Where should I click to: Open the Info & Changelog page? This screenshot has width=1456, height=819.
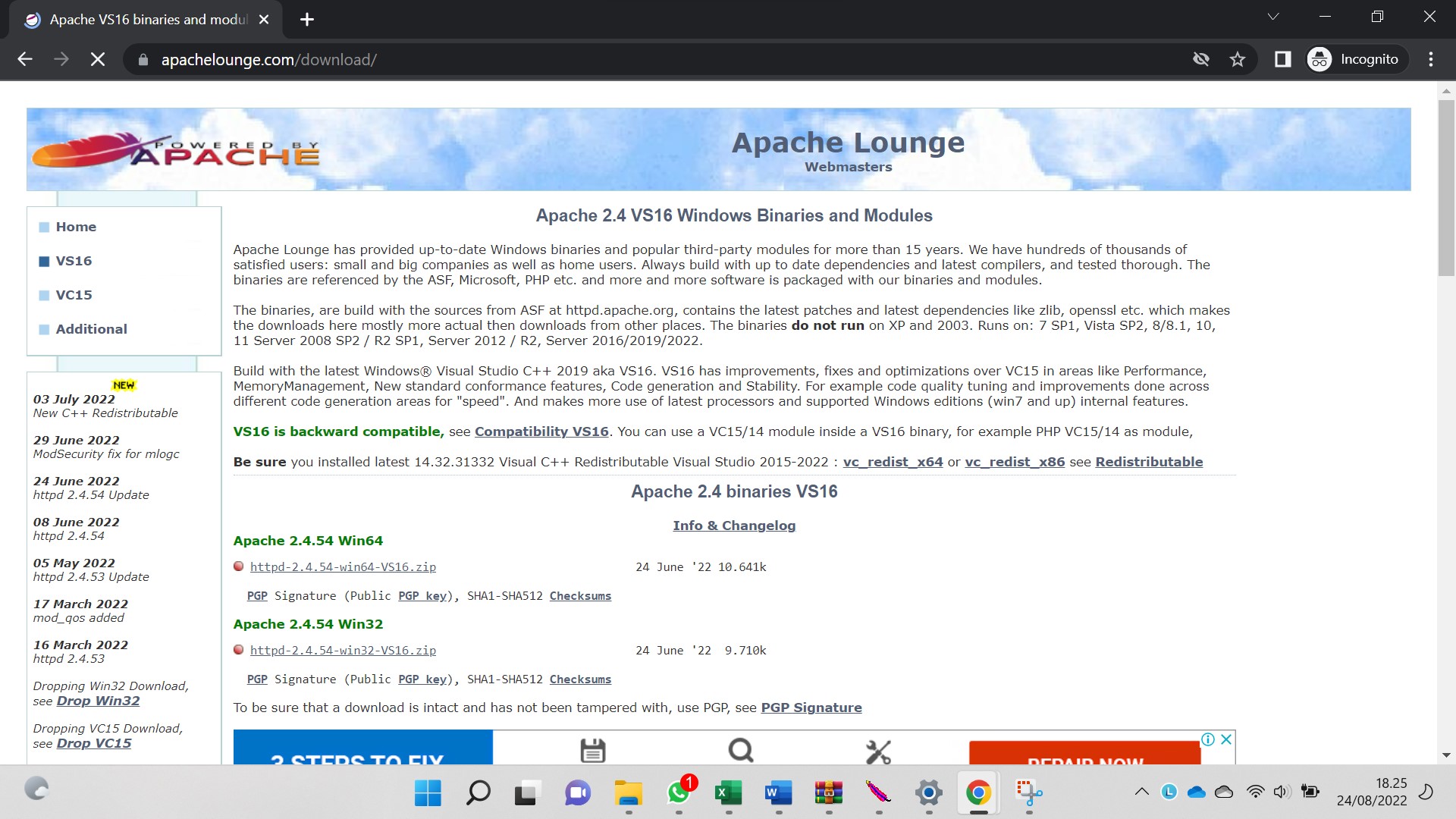733,525
